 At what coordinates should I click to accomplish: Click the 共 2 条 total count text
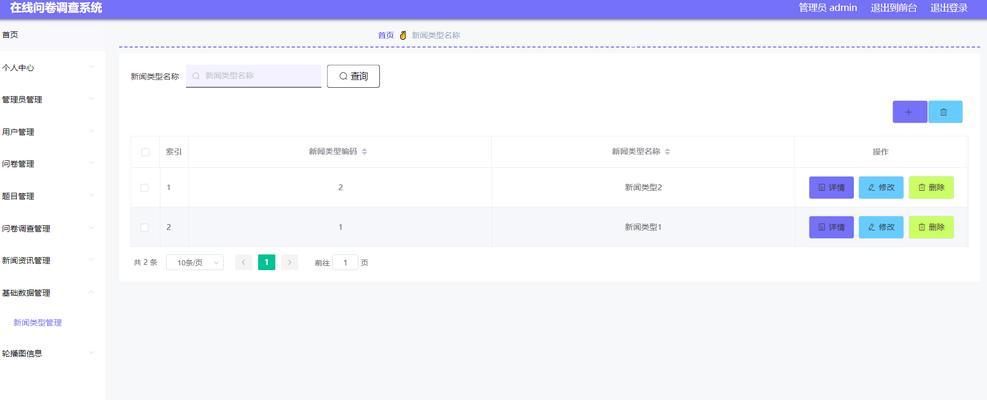145,263
